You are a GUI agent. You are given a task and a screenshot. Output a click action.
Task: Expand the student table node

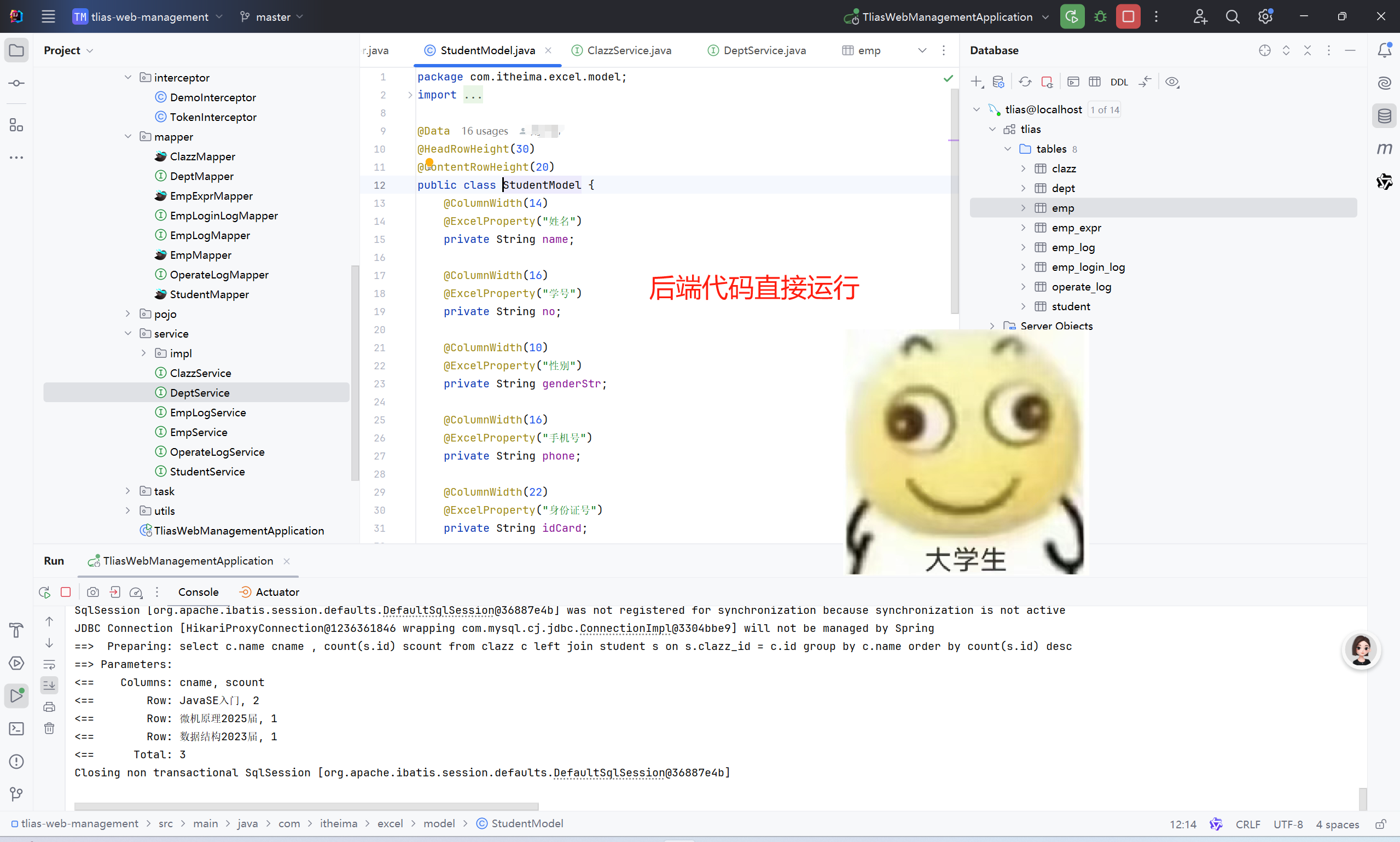click(x=1024, y=306)
